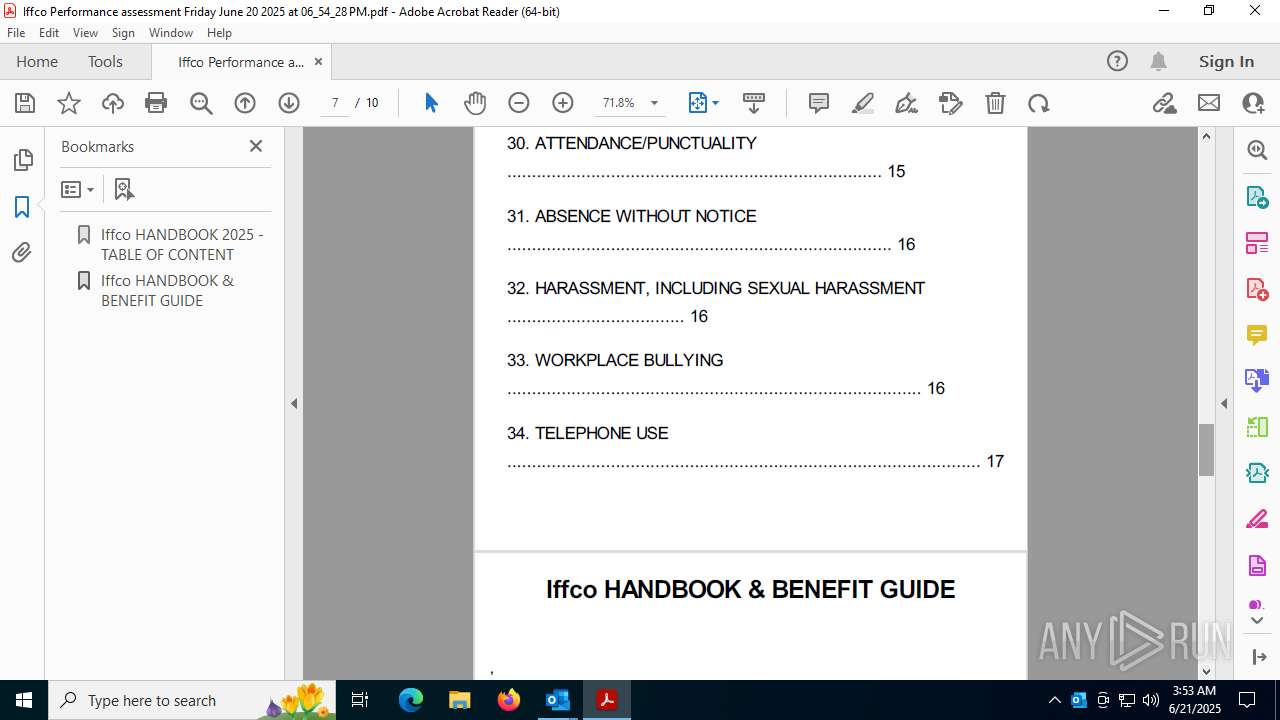
Task: Open the notifications bell
Action: click(x=1158, y=61)
